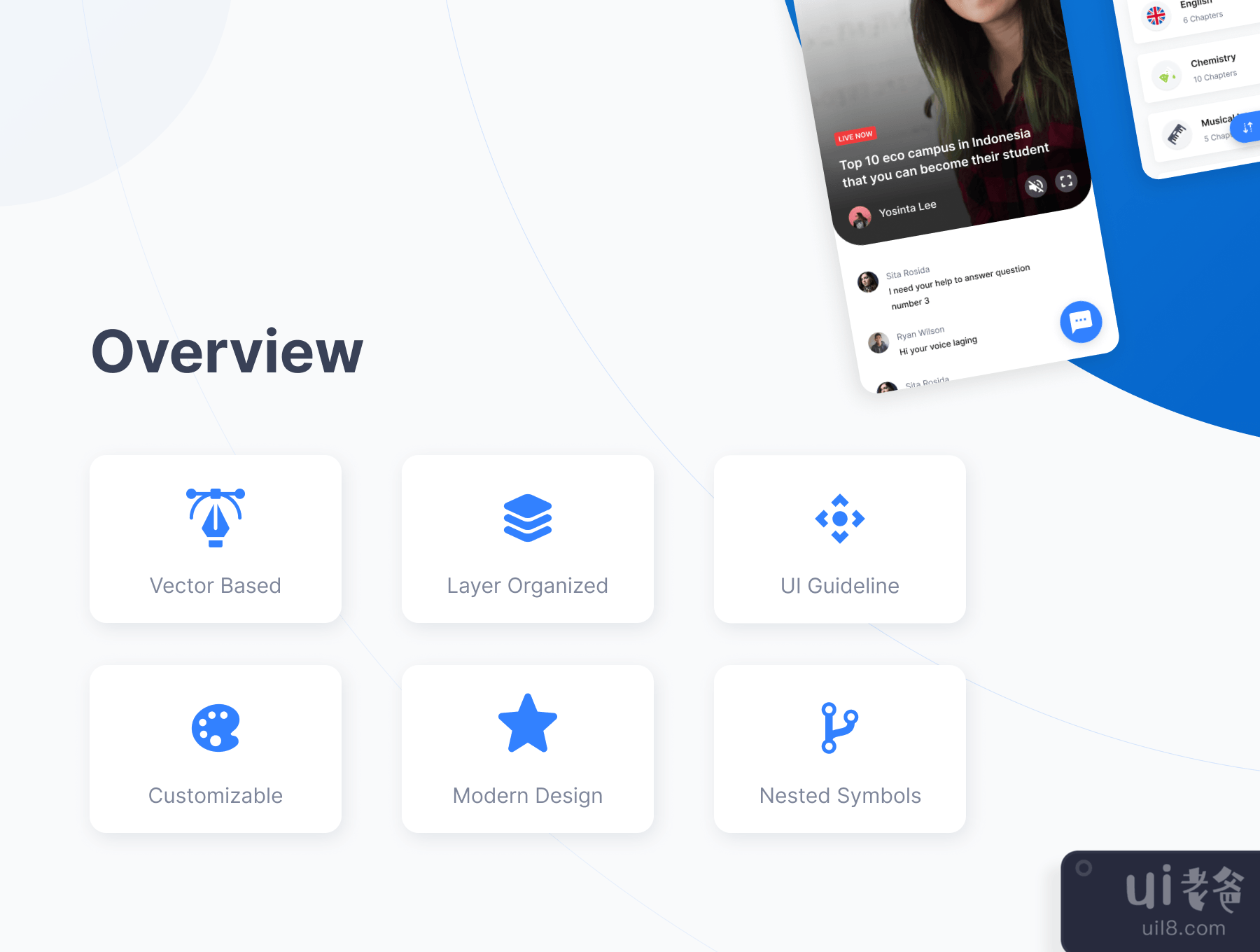The width and height of the screenshot is (1260, 952).
Task: Open the uil8.com watermark link
Action: tap(1183, 928)
